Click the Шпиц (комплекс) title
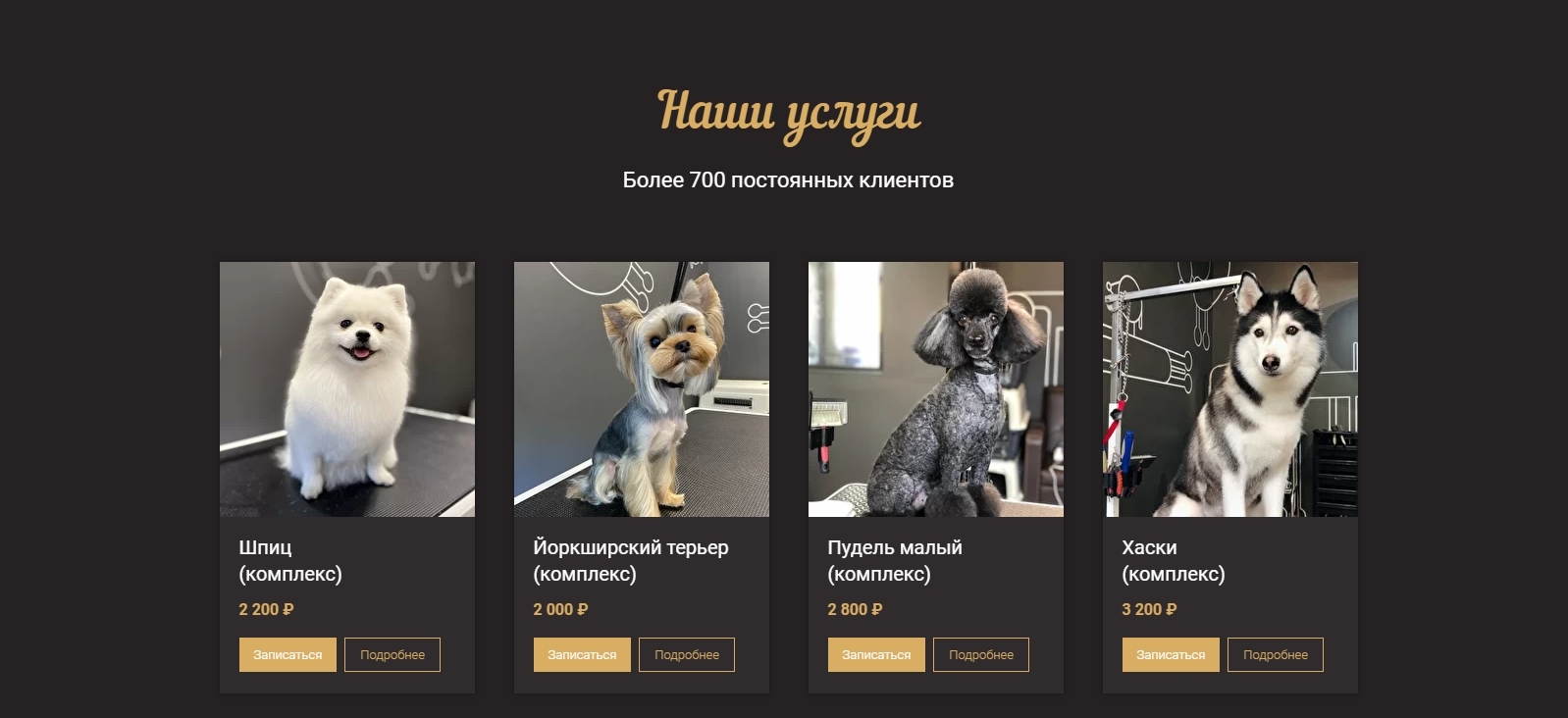1568x718 pixels. pos(290,561)
